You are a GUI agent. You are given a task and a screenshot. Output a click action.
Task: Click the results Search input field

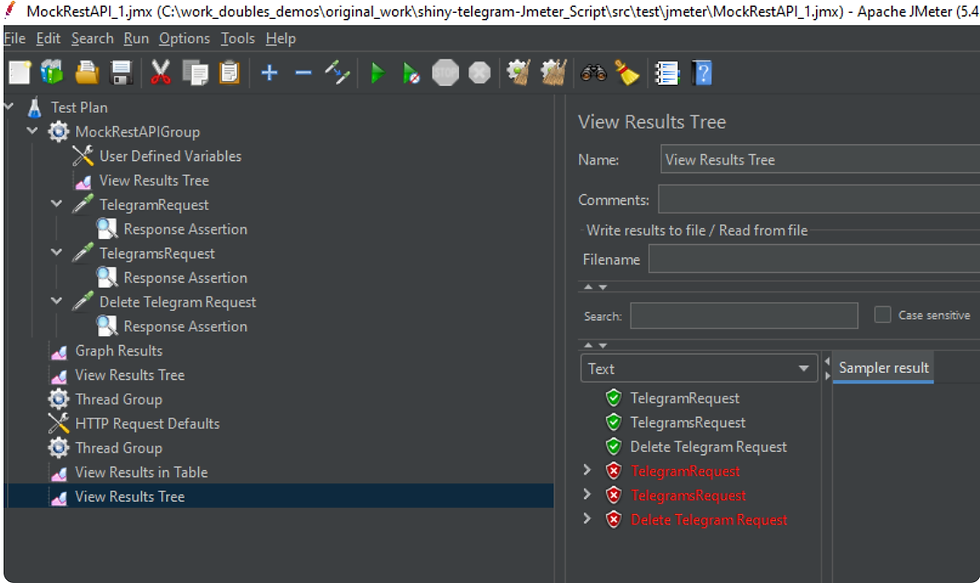744,316
